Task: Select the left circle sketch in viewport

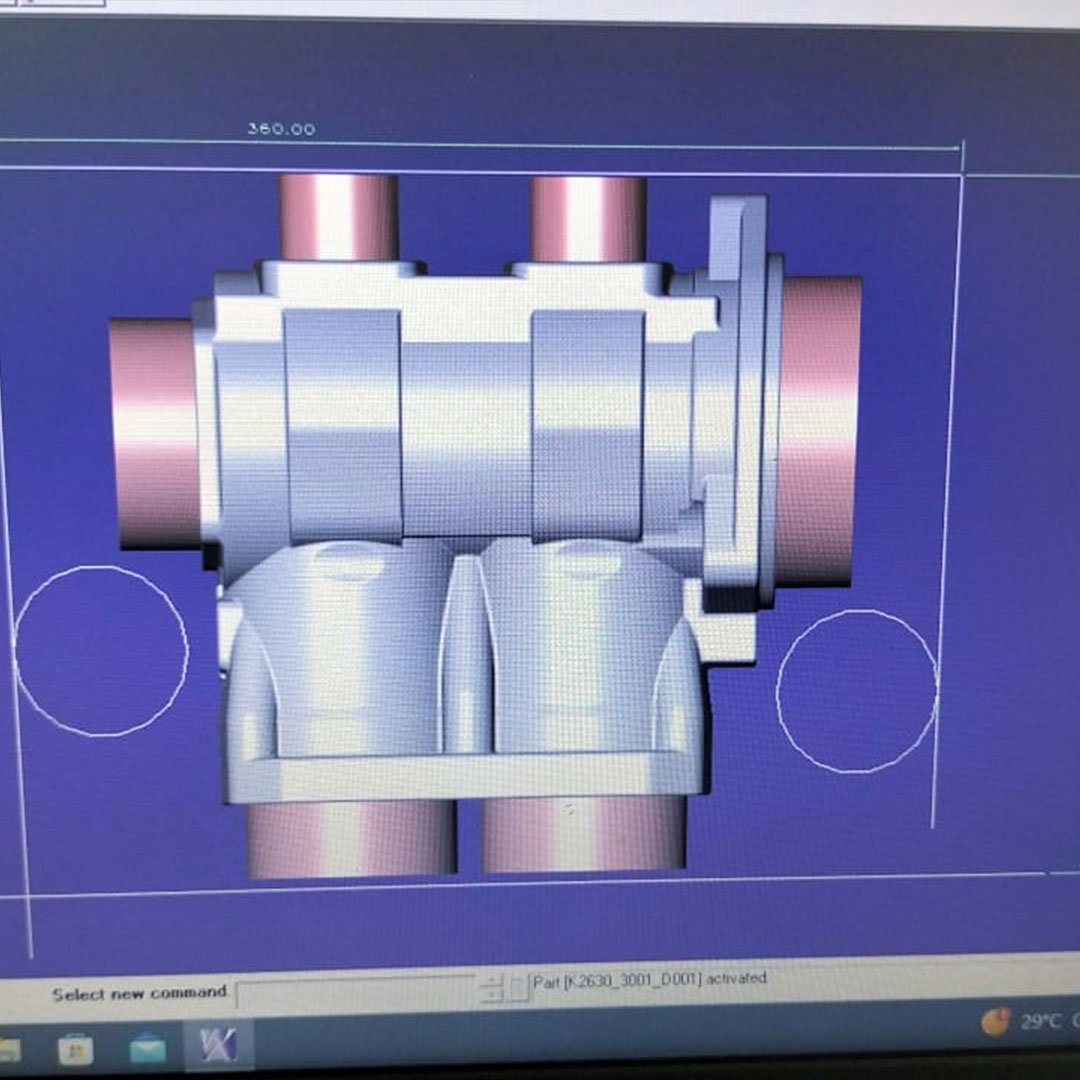Action: (x=101, y=652)
